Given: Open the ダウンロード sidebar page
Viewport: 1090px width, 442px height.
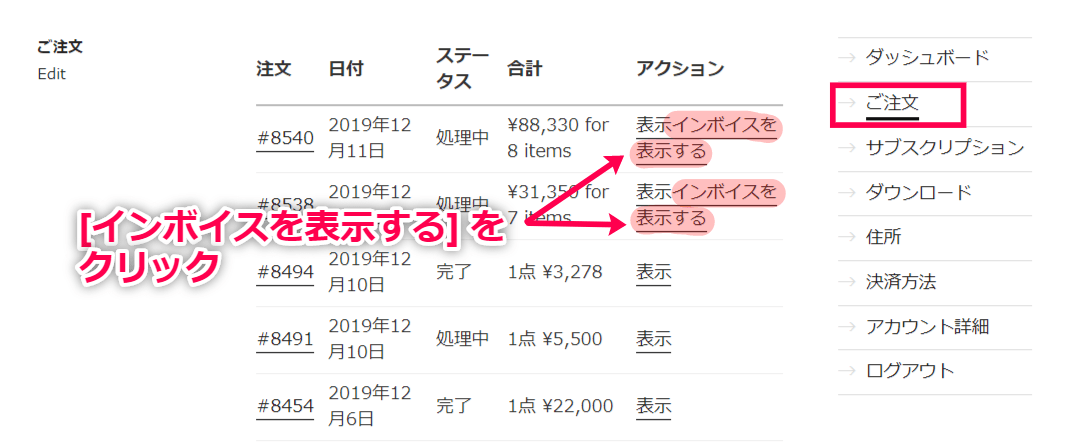Looking at the screenshot, I should (x=918, y=192).
